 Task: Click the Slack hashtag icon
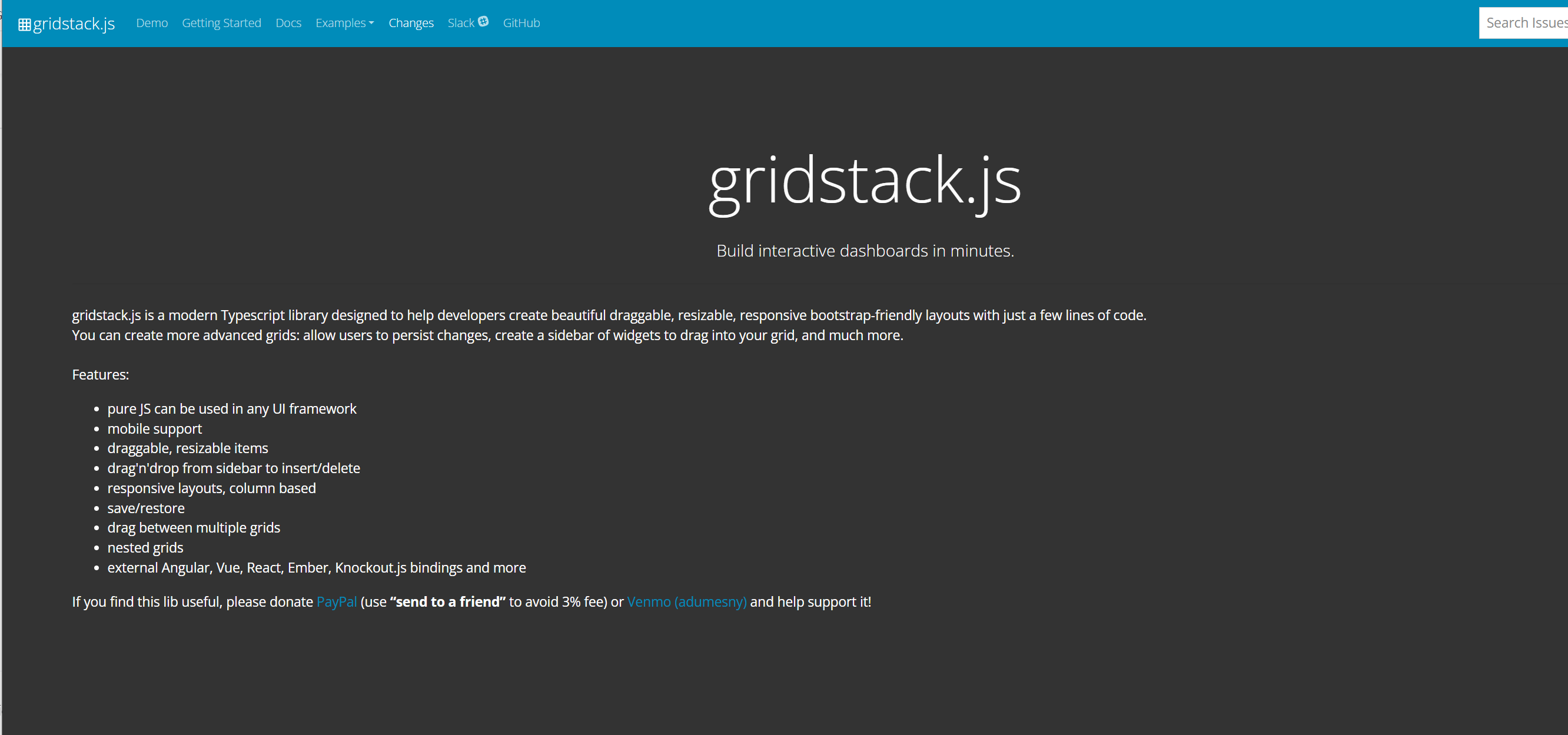click(483, 21)
